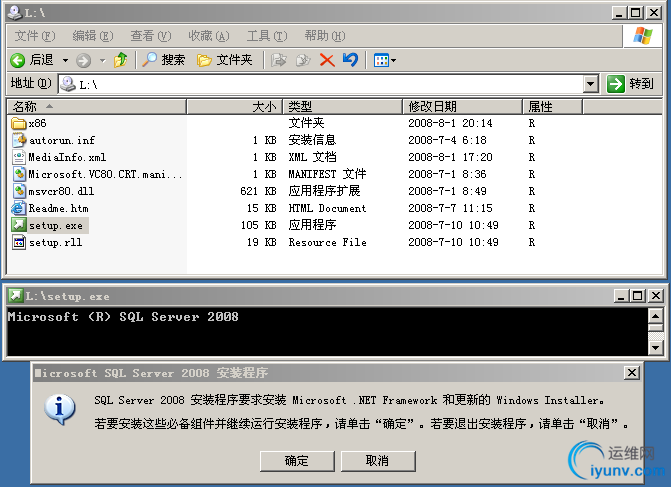Click the drive icon inside address field
Viewport: 671px width, 487px height.
click(68, 84)
